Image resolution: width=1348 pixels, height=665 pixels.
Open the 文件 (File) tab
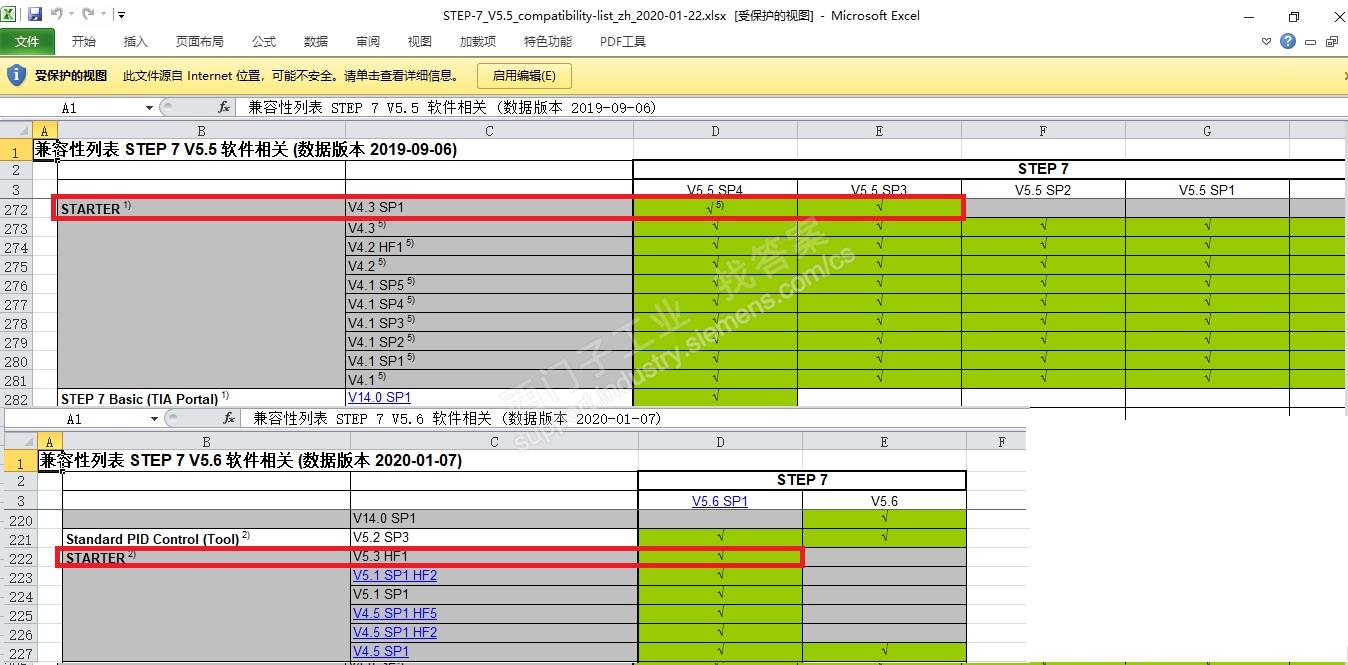(x=27, y=41)
